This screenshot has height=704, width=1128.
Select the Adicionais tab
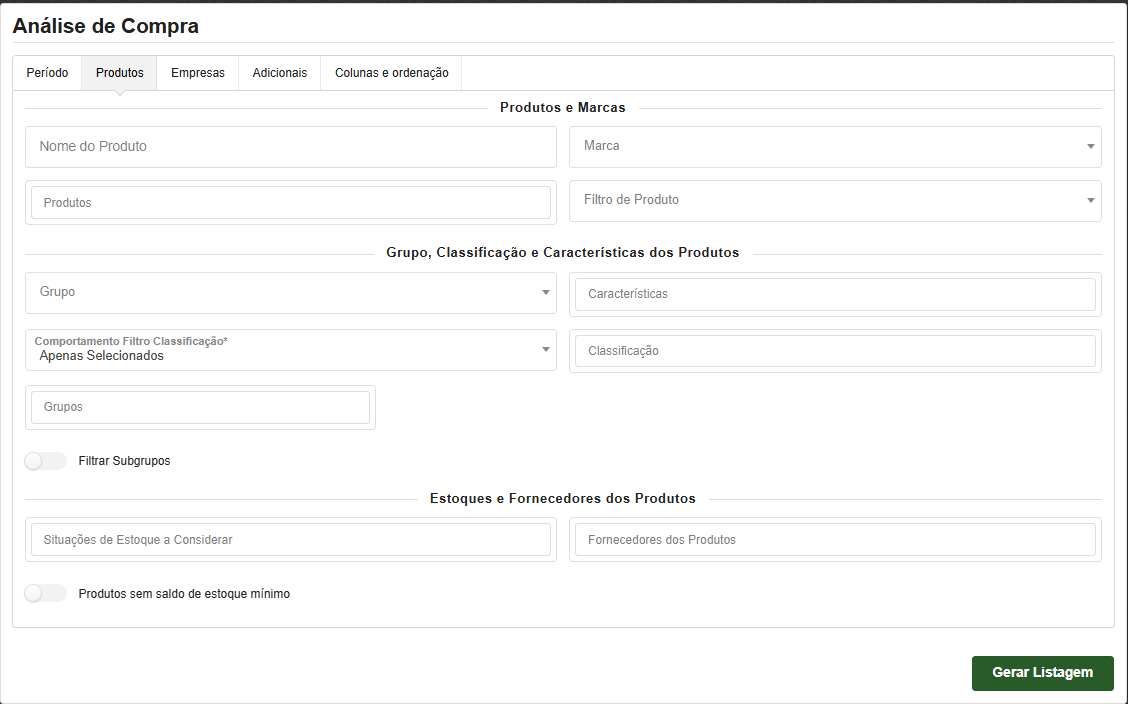click(279, 72)
